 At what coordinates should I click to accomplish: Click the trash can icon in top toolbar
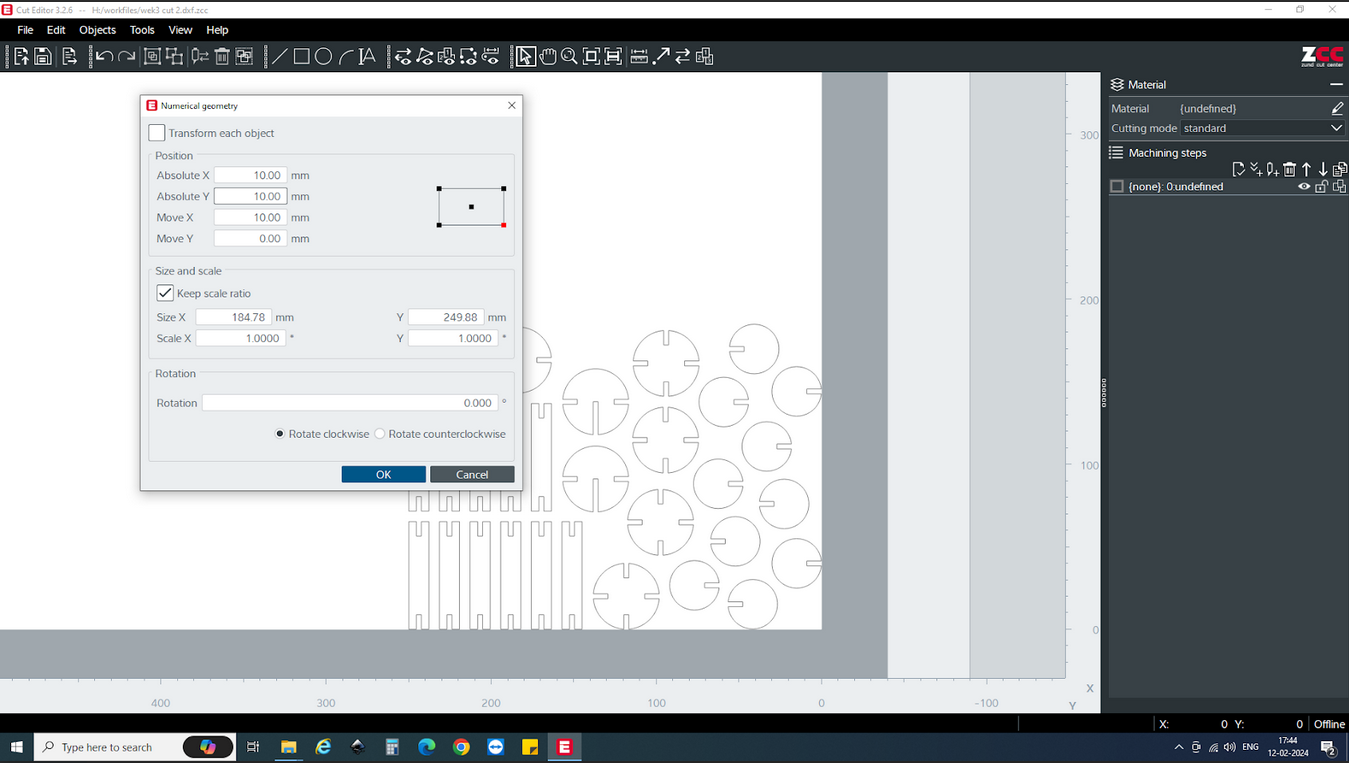pyautogui.click(x=222, y=57)
